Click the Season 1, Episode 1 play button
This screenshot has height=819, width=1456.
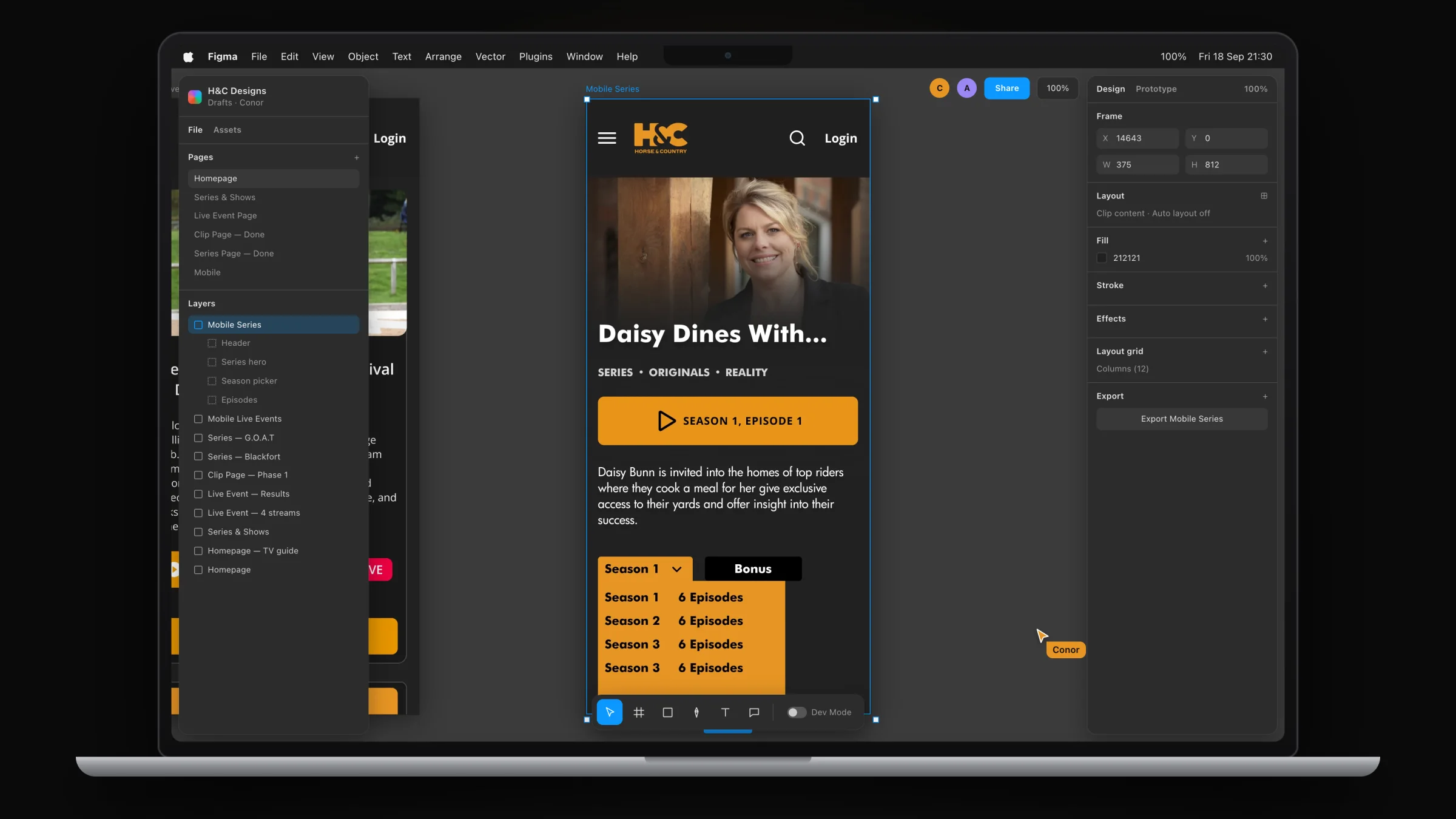click(727, 421)
